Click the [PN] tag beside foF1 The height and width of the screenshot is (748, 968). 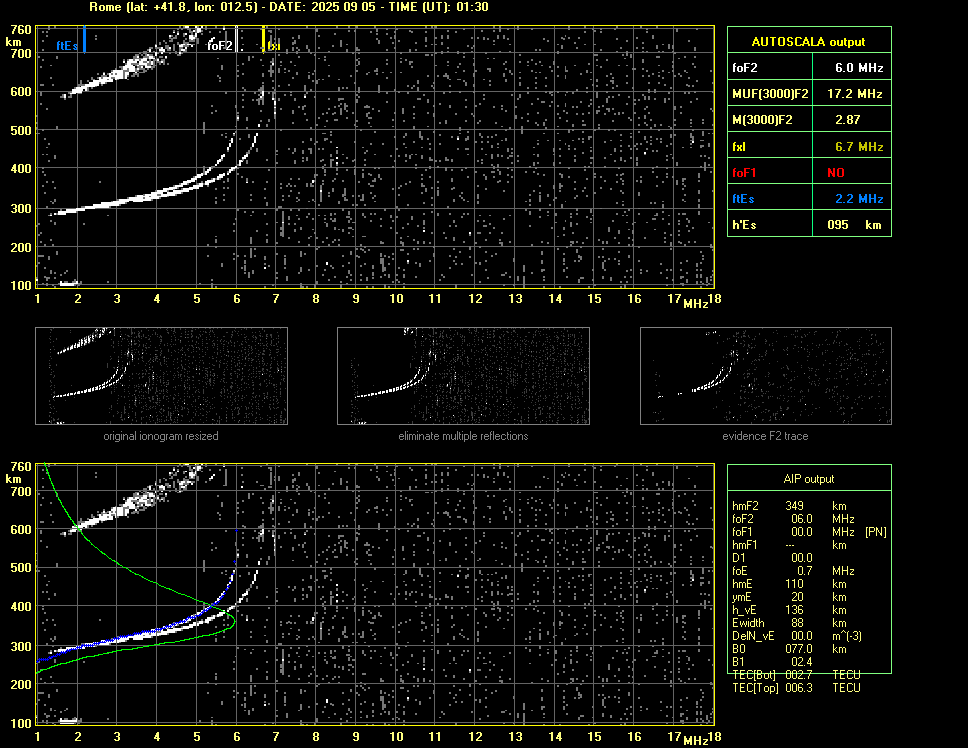(875, 532)
